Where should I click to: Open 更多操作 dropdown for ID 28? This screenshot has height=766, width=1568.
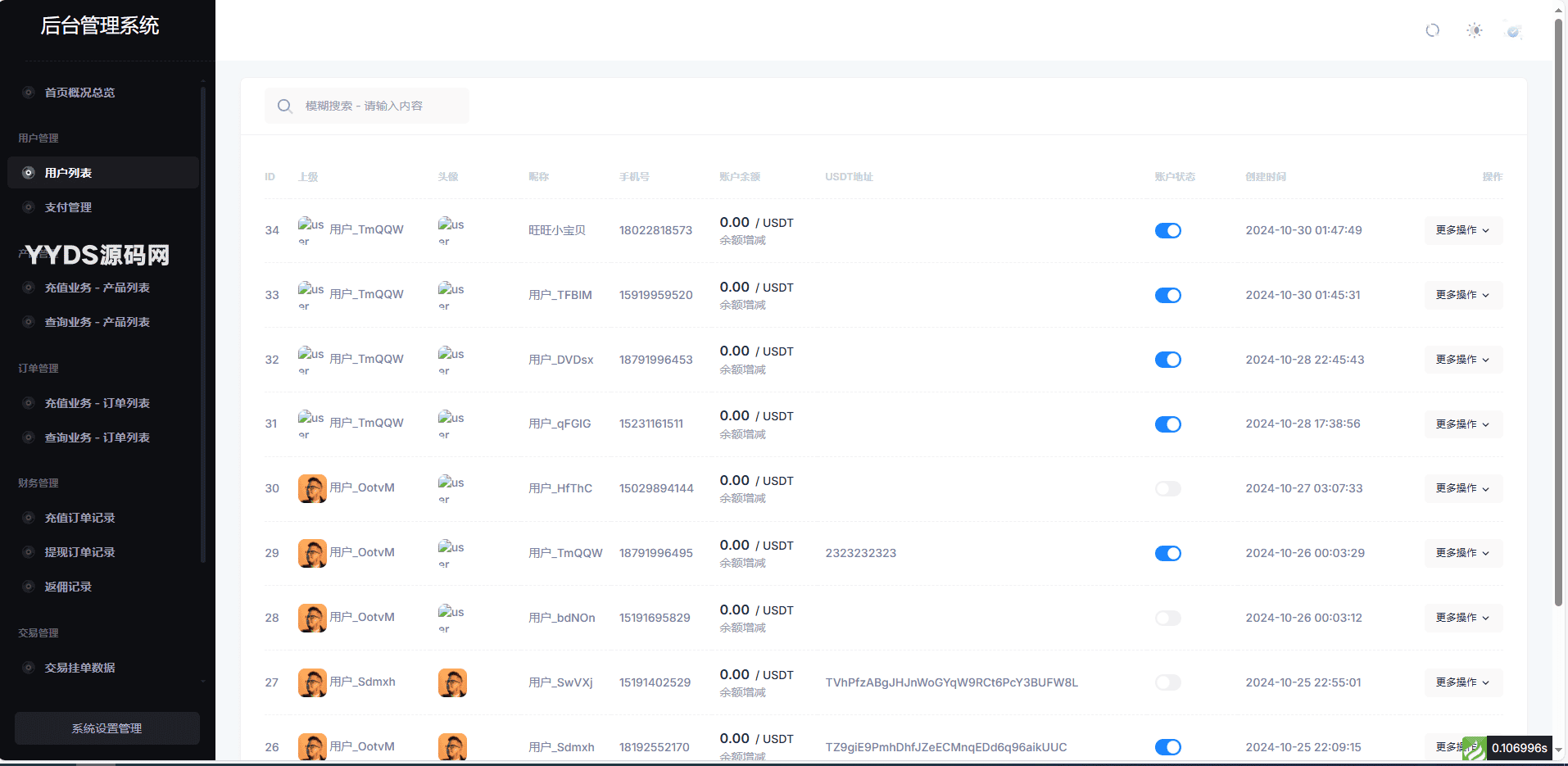click(x=1463, y=618)
